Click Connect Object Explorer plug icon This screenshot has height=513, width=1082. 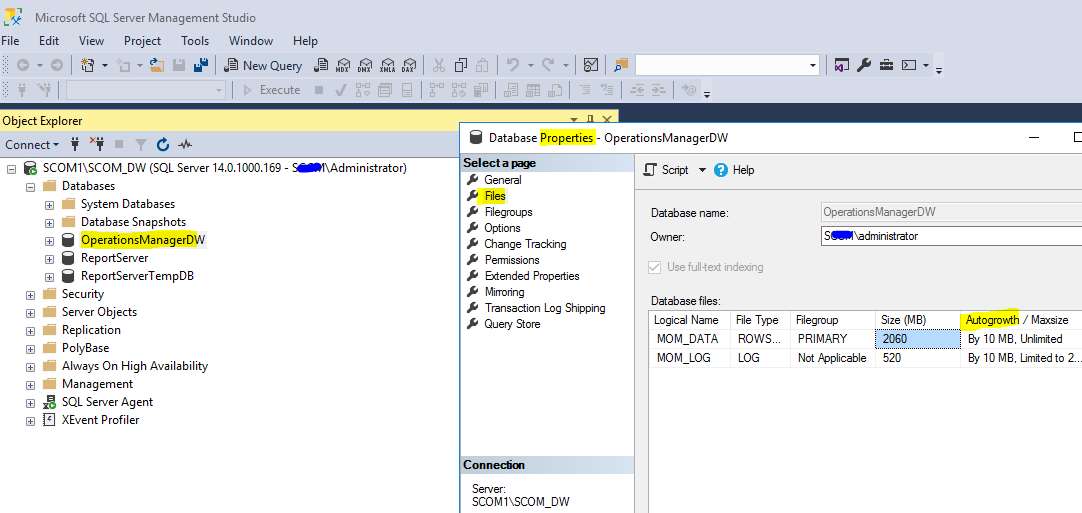coord(75,144)
